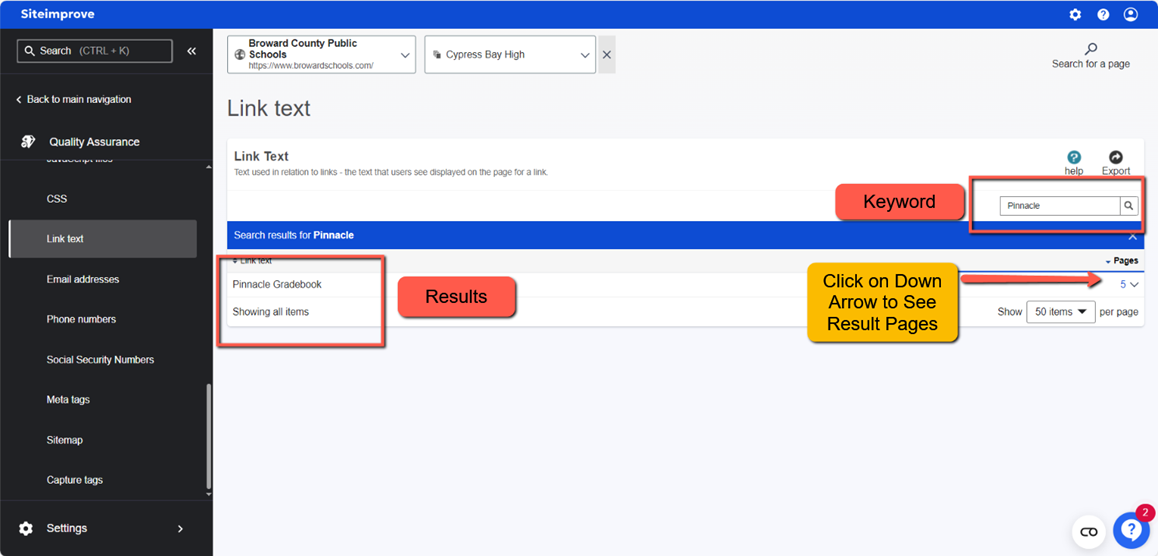Open Social Security Numbers in sidebar
1158x556 pixels.
(100, 360)
